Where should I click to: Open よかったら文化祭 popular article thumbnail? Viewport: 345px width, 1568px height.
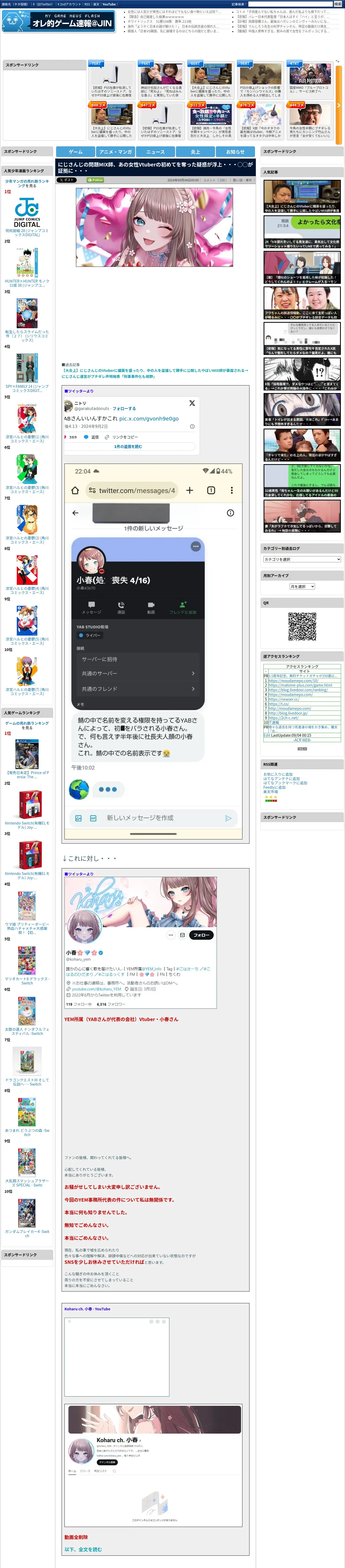(302, 232)
